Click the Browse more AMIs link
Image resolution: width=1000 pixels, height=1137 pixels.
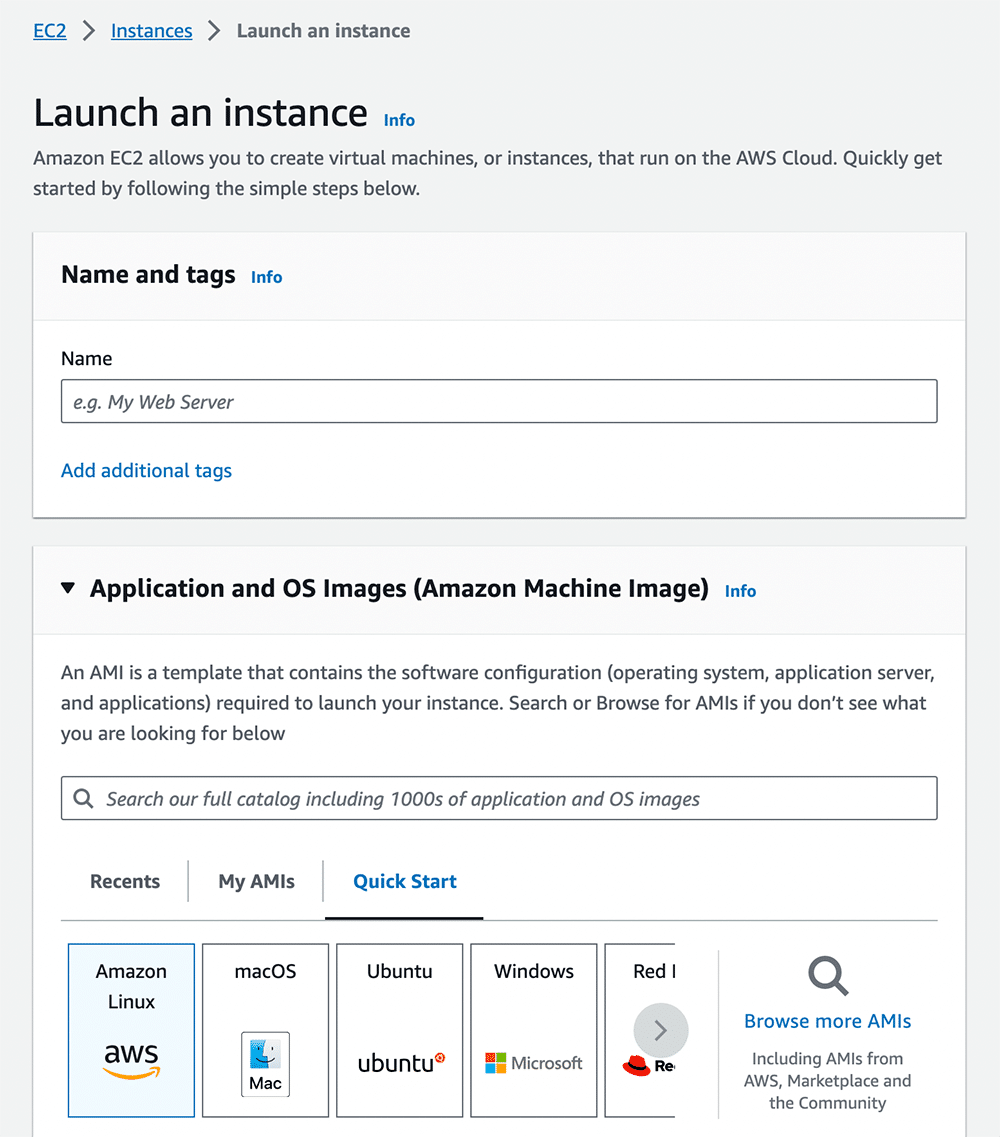tap(827, 1020)
